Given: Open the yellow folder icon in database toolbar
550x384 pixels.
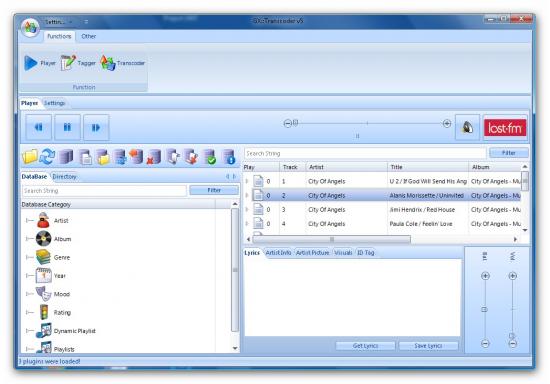Looking at the screenshot, I should (x=30, y=156).
